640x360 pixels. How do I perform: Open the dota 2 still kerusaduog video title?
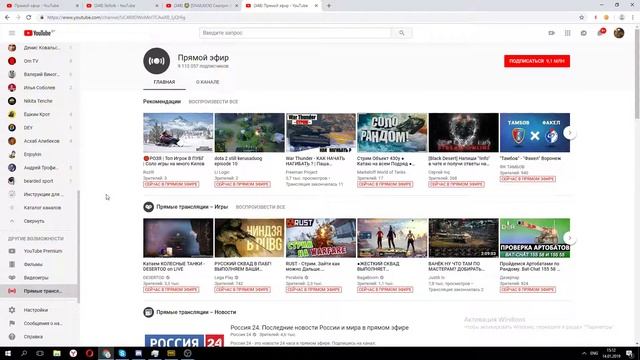tap(238, 161)
